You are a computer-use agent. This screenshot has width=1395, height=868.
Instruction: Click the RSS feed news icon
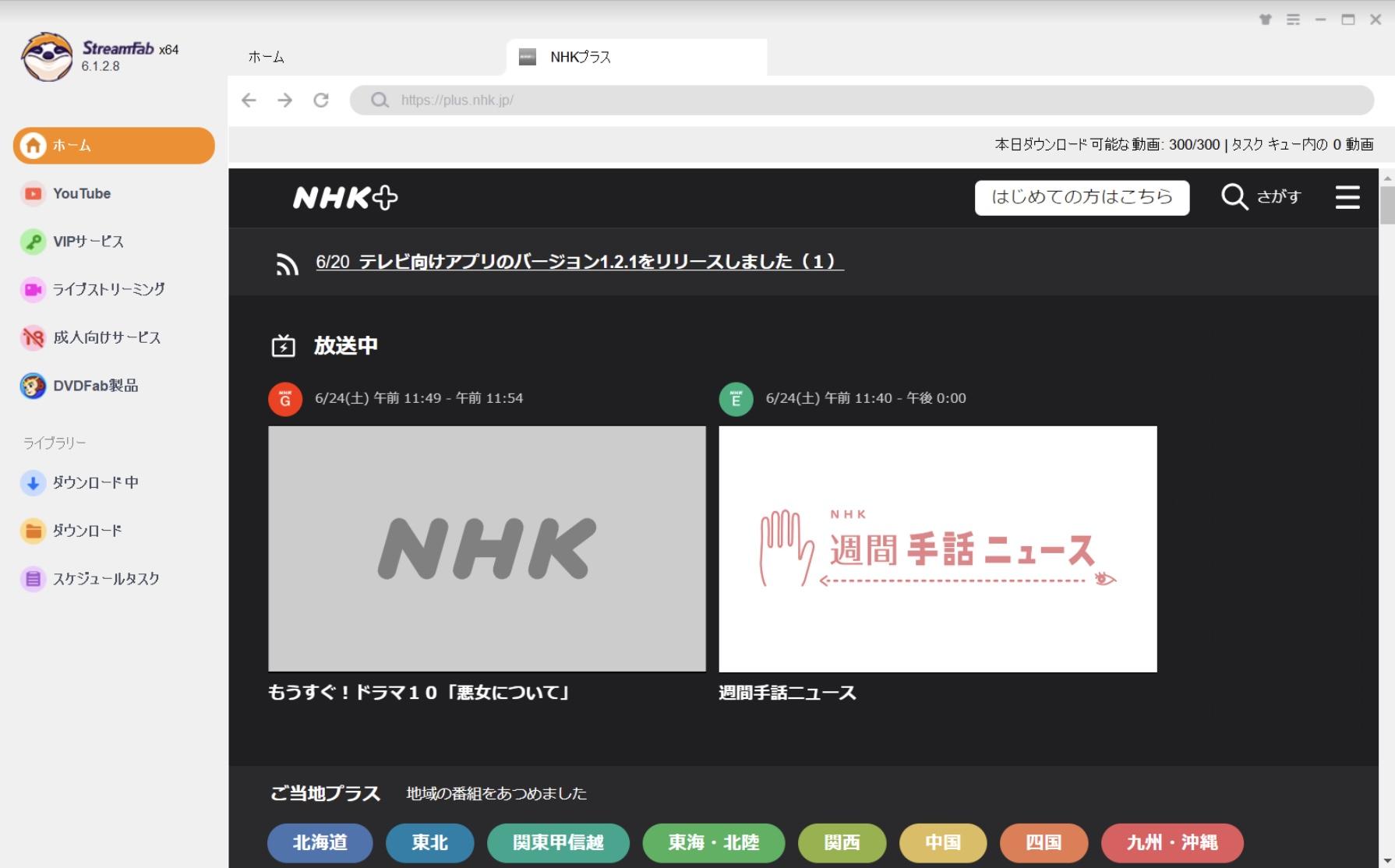(x=287, y=265)
